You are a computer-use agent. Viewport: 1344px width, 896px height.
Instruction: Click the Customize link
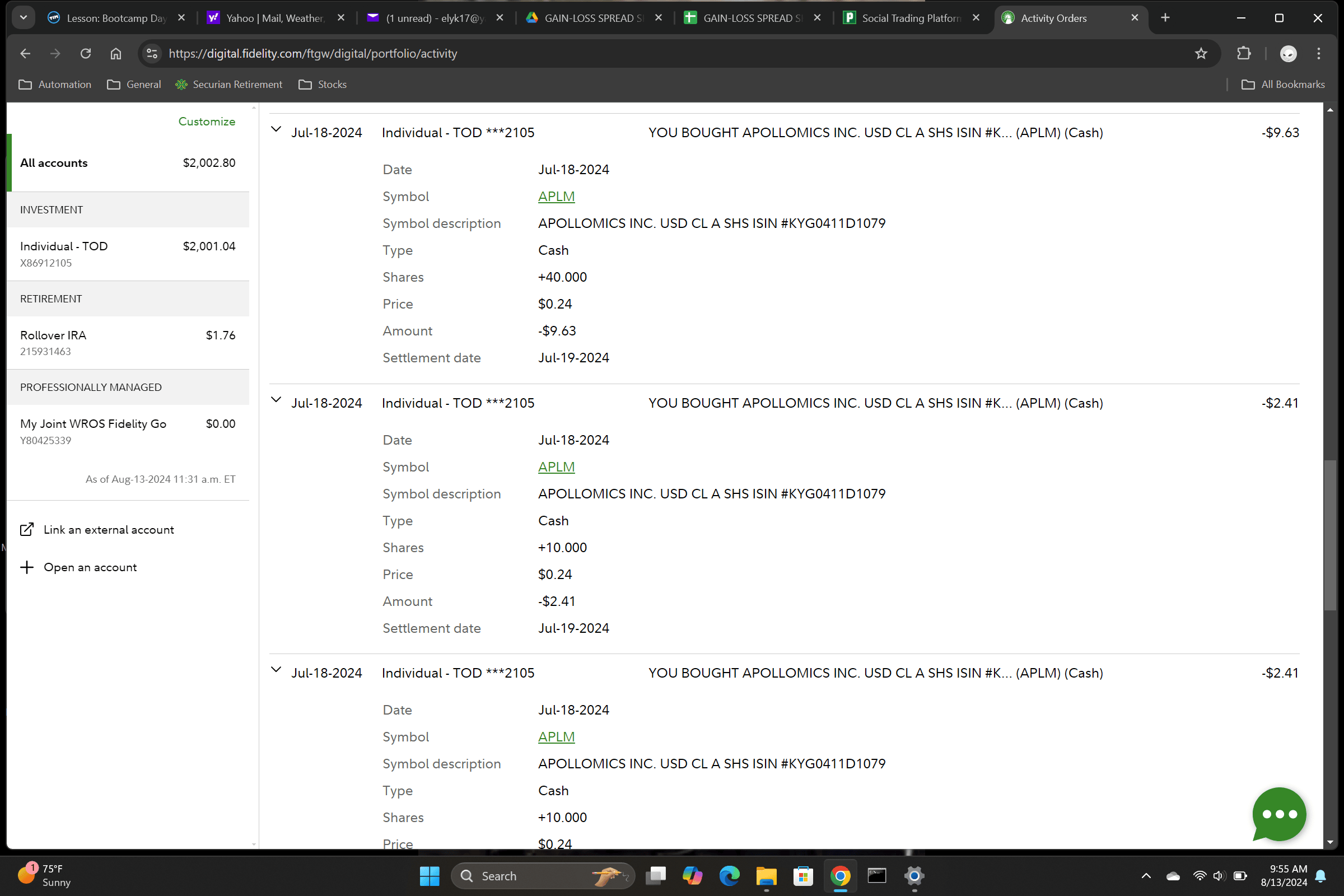point(206,121)
